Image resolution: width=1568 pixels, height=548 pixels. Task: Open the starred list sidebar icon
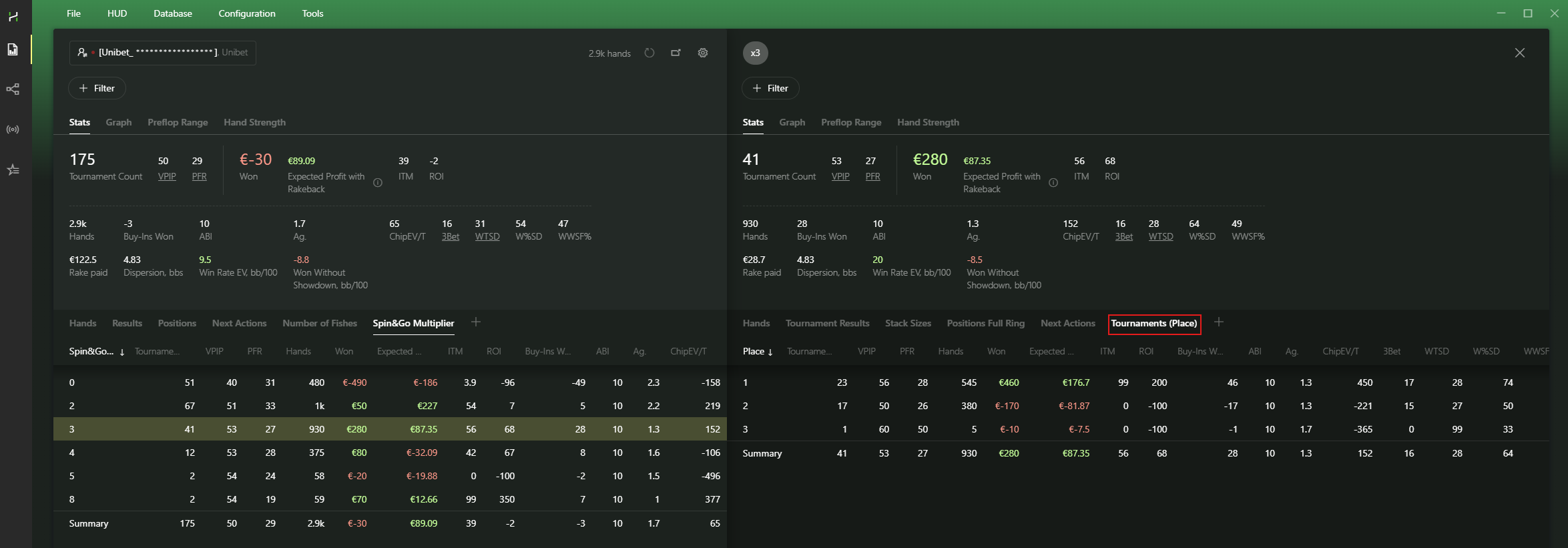(13, 170)
